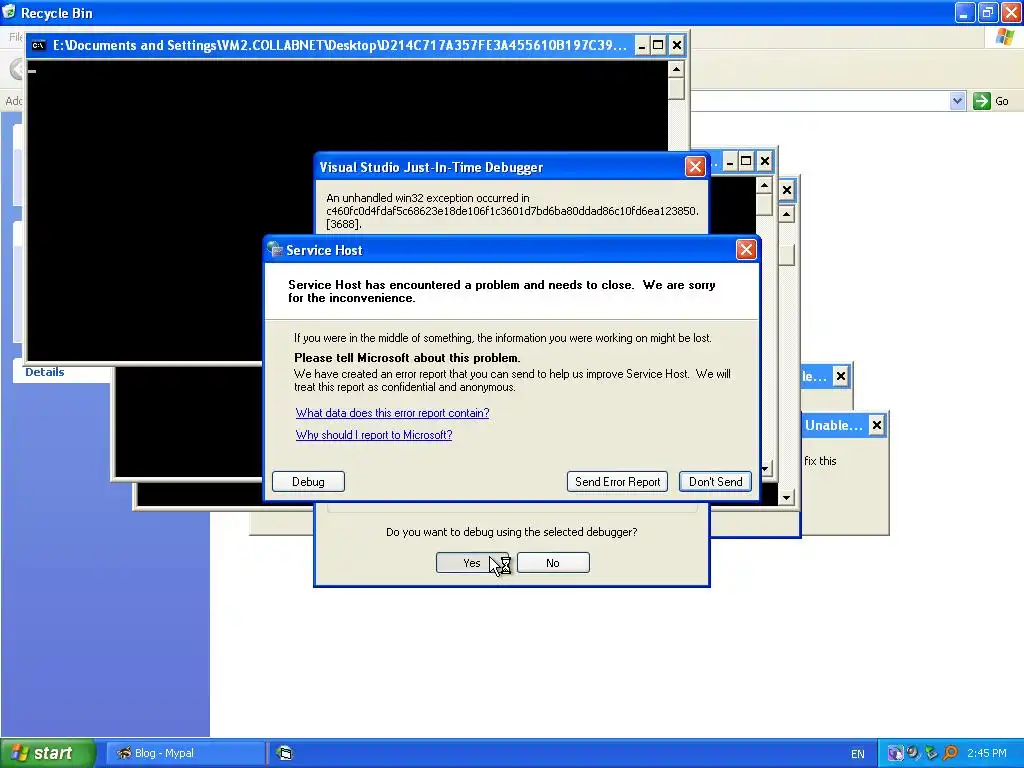Restore down the Recycle Bin window
The width and height of the screenshot is (1024, 768).
pos(987,13)
